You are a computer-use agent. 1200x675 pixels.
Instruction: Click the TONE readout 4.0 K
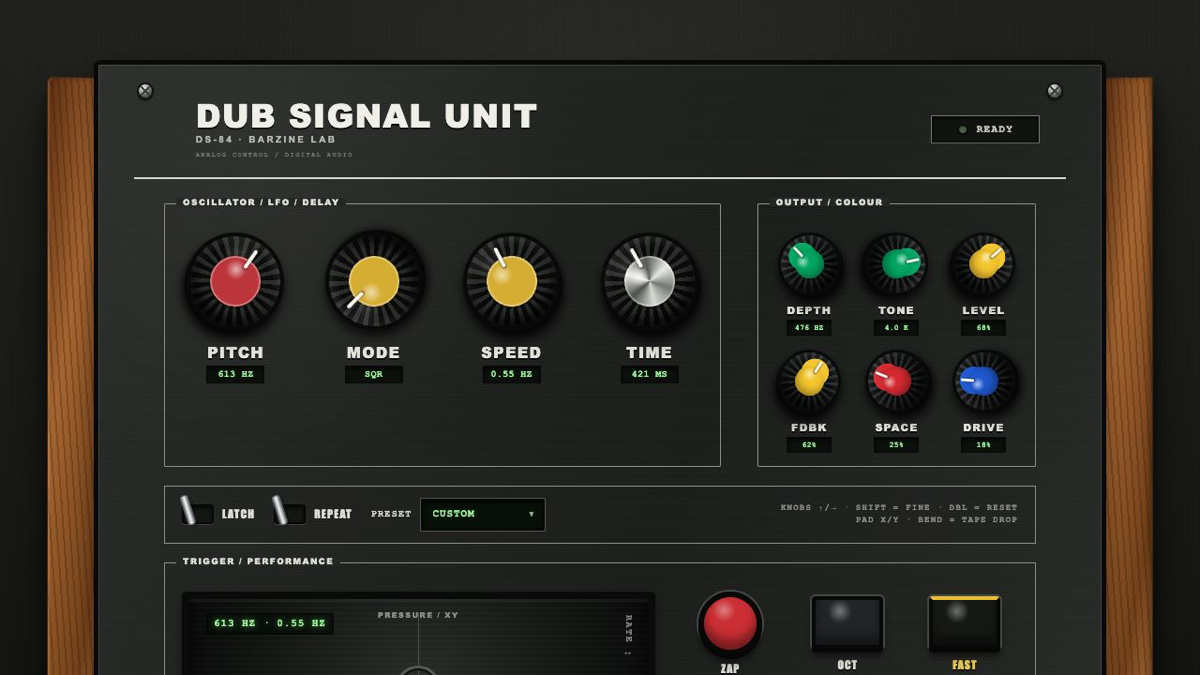896,328
